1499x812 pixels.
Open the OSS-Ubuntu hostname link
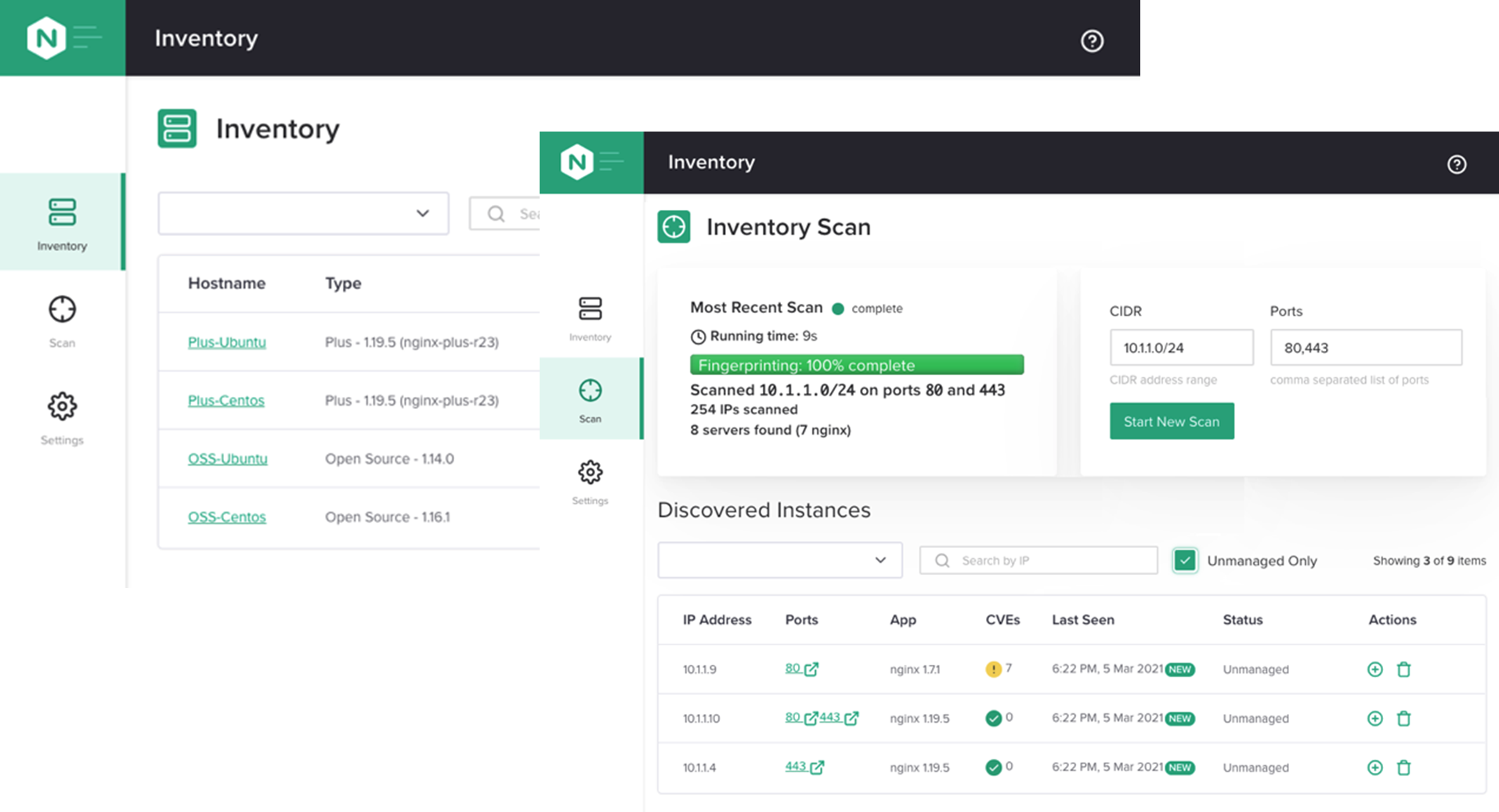tap(227, 459)
